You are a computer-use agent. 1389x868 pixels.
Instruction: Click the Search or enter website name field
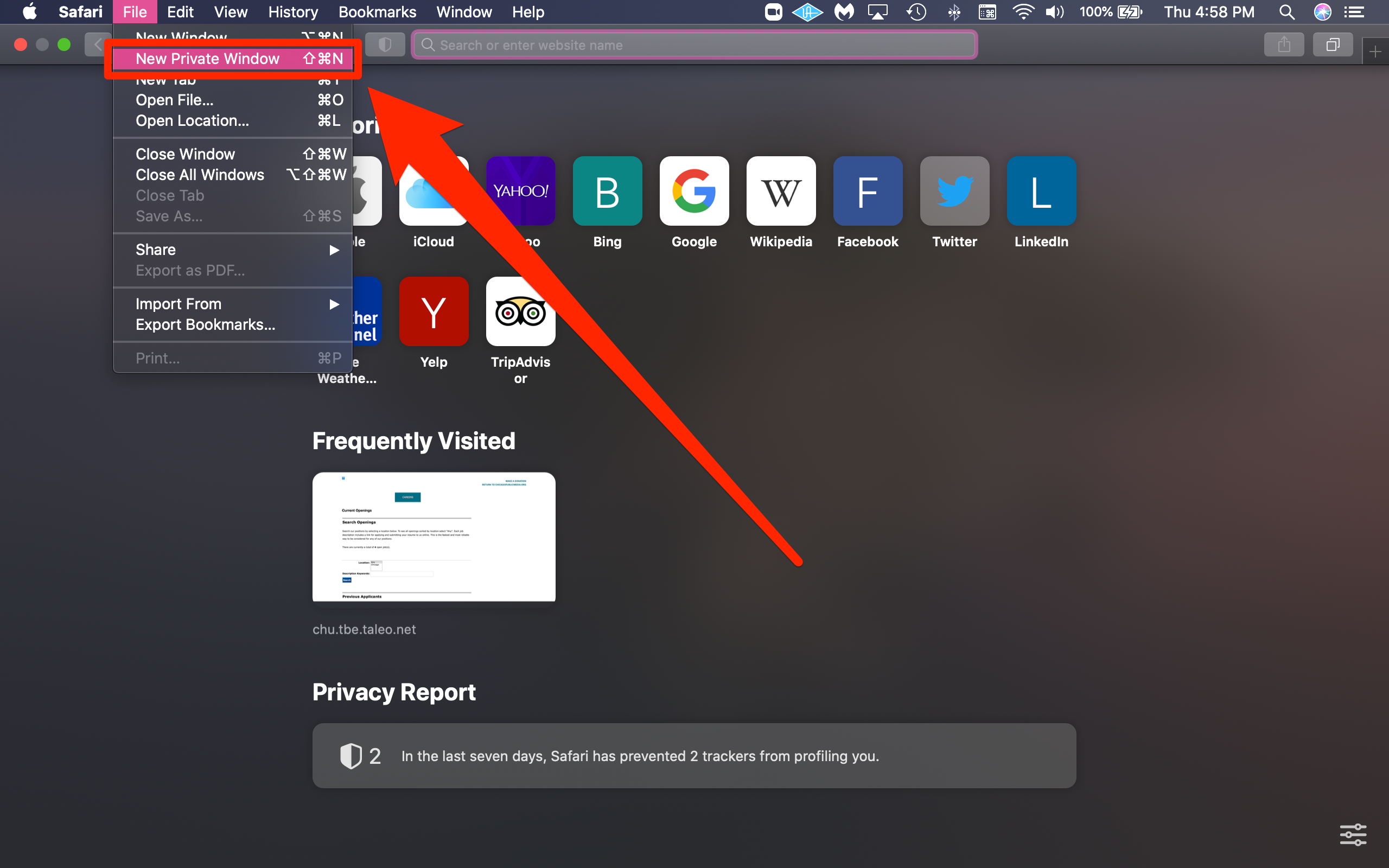click(694, 44)
